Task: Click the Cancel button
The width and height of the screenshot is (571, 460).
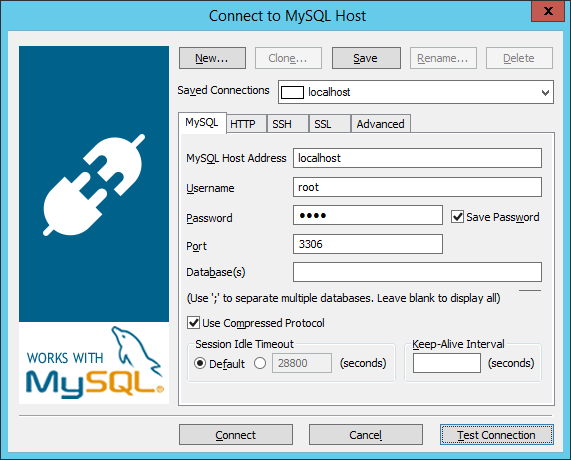Action: click(366, 435)
